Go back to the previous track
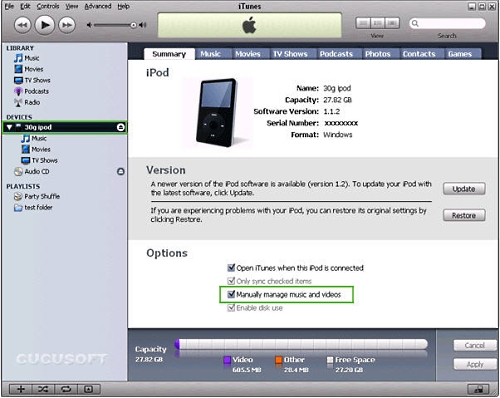500x398 pixels. point(23,25)
